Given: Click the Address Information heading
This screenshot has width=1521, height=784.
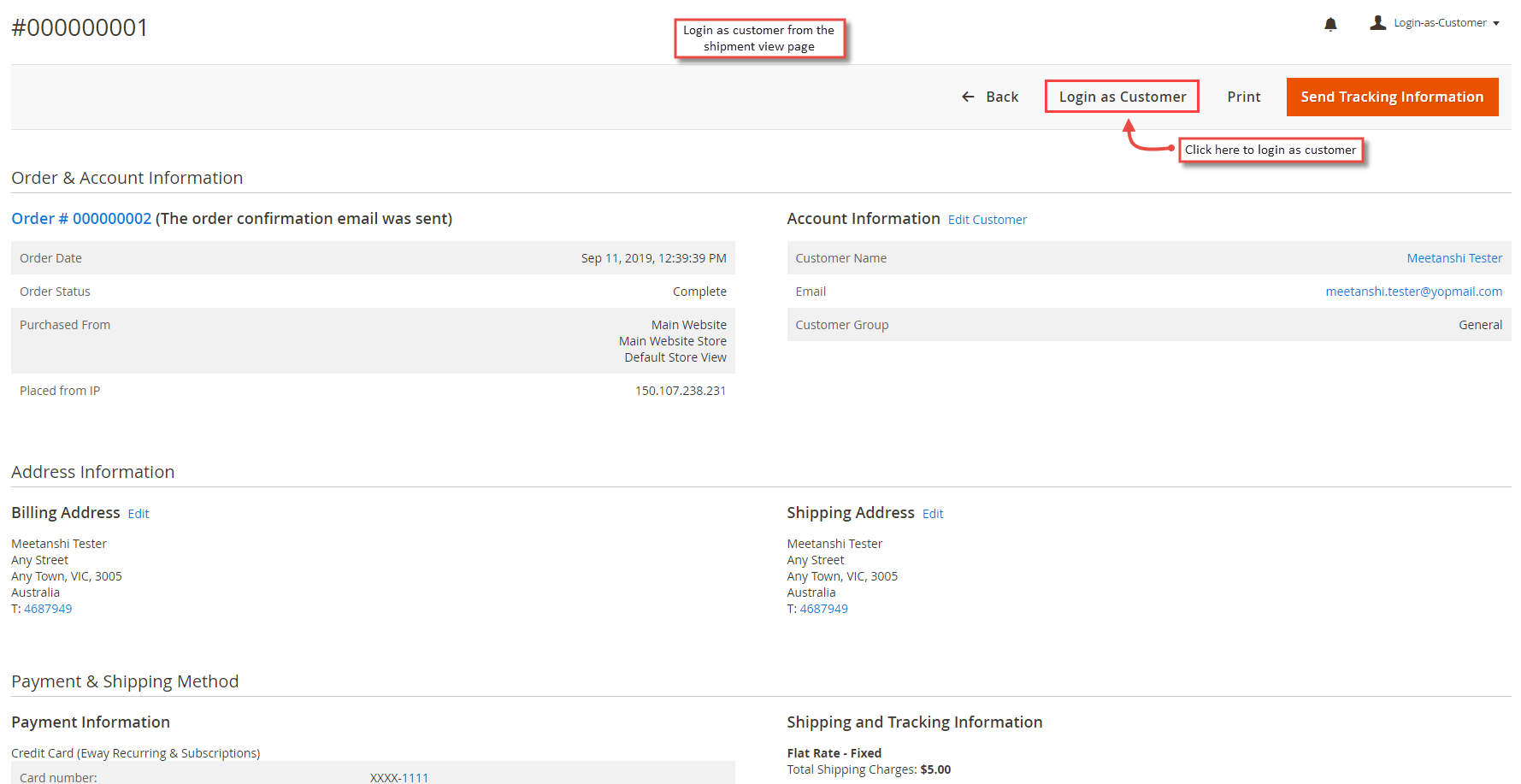Looking at the screenshot, I should point(92,472).
